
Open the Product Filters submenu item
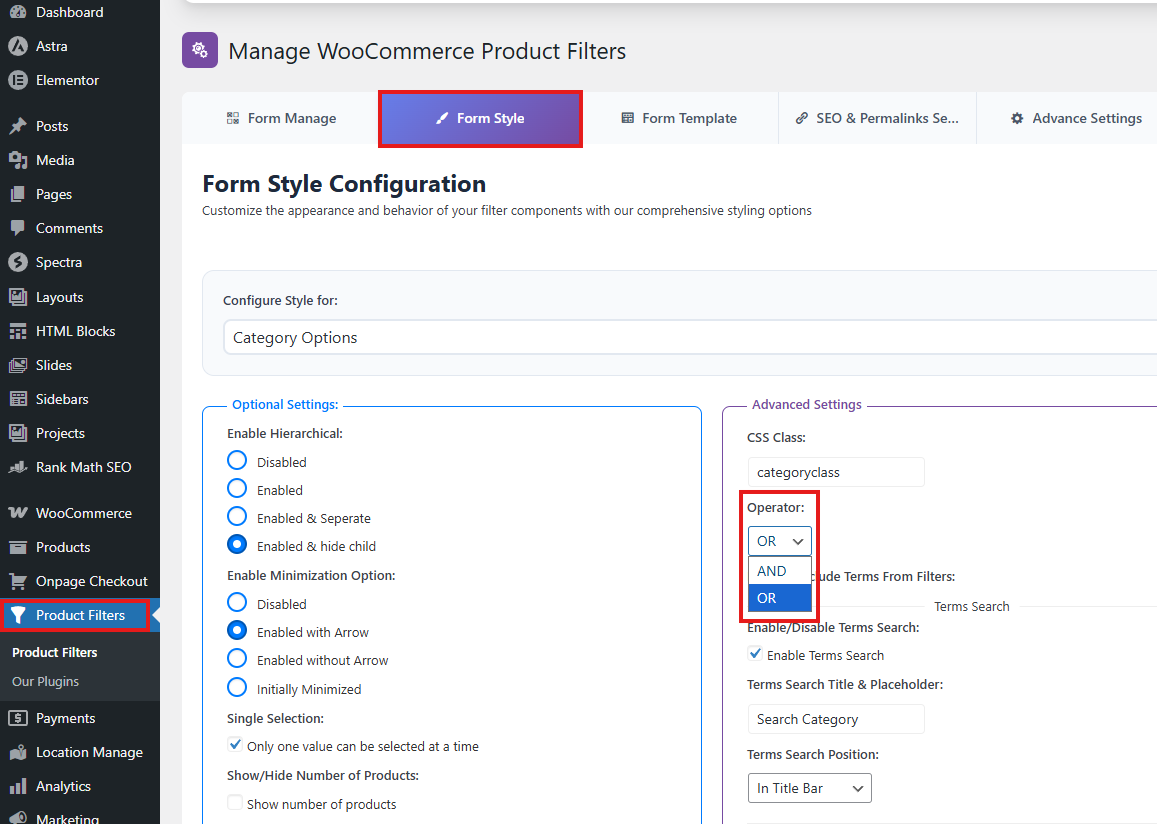(x=55, y=652)
